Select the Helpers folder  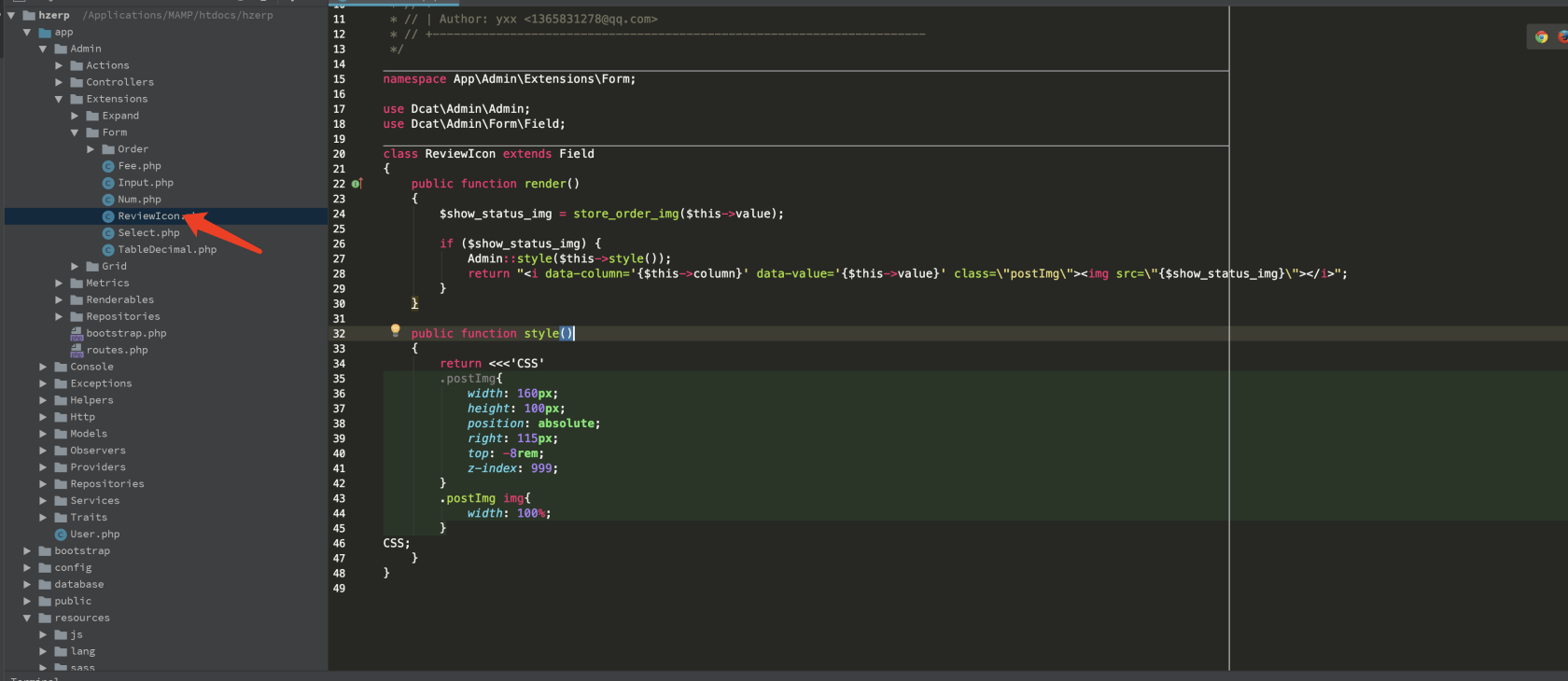(91, 401)
